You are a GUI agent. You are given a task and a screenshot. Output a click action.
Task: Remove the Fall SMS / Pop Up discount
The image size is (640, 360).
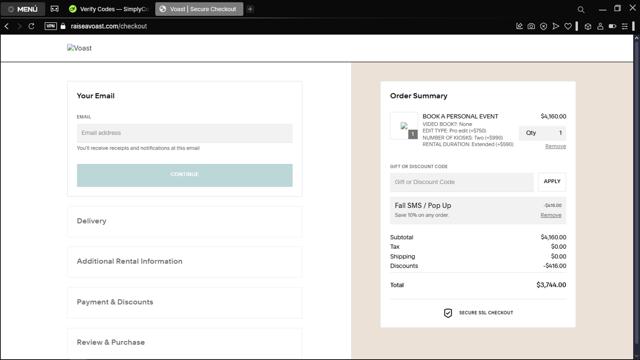[x=551, y=215]
